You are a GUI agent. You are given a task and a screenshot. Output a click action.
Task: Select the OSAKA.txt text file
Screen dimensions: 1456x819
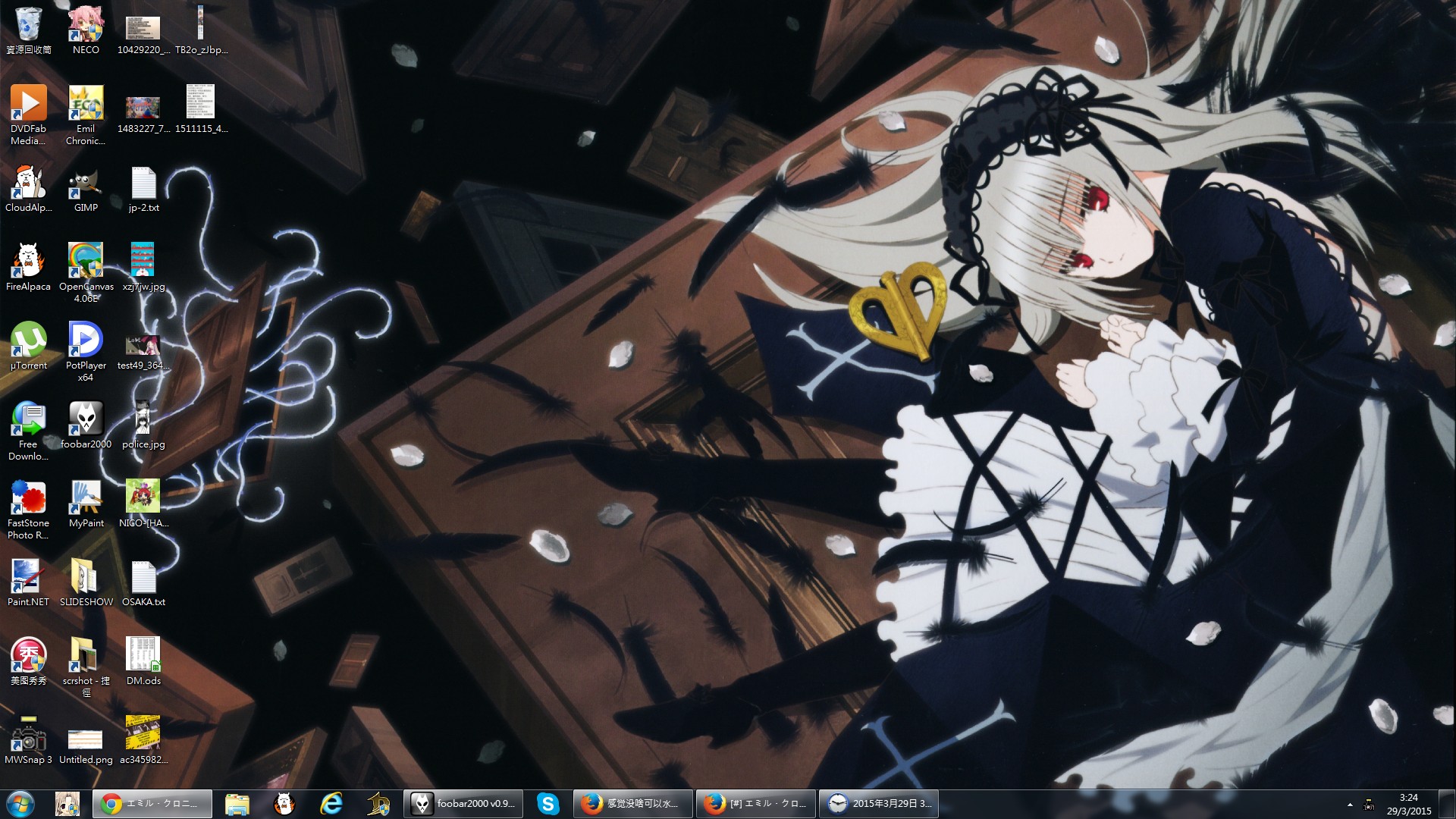[x=143, y=579]
